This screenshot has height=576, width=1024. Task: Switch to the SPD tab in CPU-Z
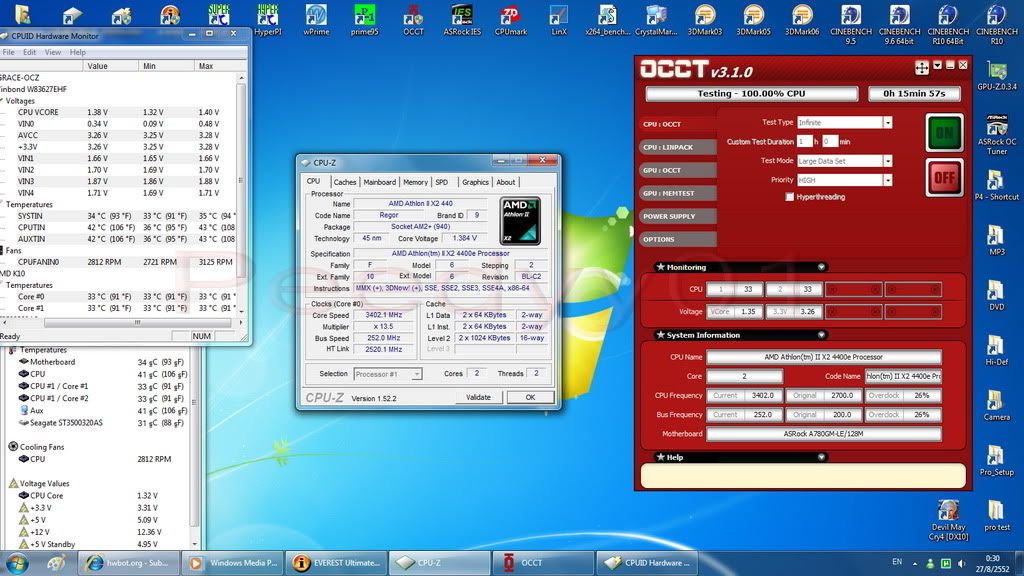click(x=442, y=182)
